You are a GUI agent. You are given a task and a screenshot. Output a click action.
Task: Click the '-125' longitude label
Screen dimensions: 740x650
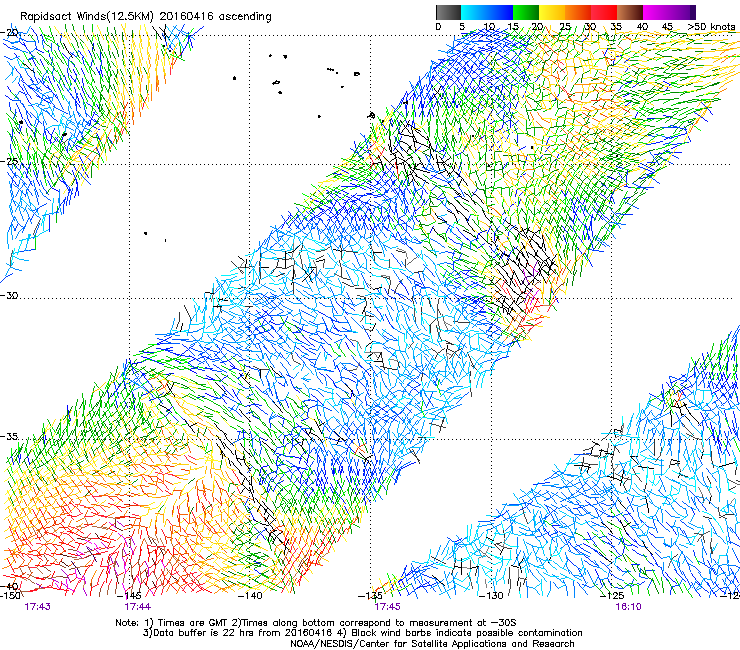click(612, 596)
